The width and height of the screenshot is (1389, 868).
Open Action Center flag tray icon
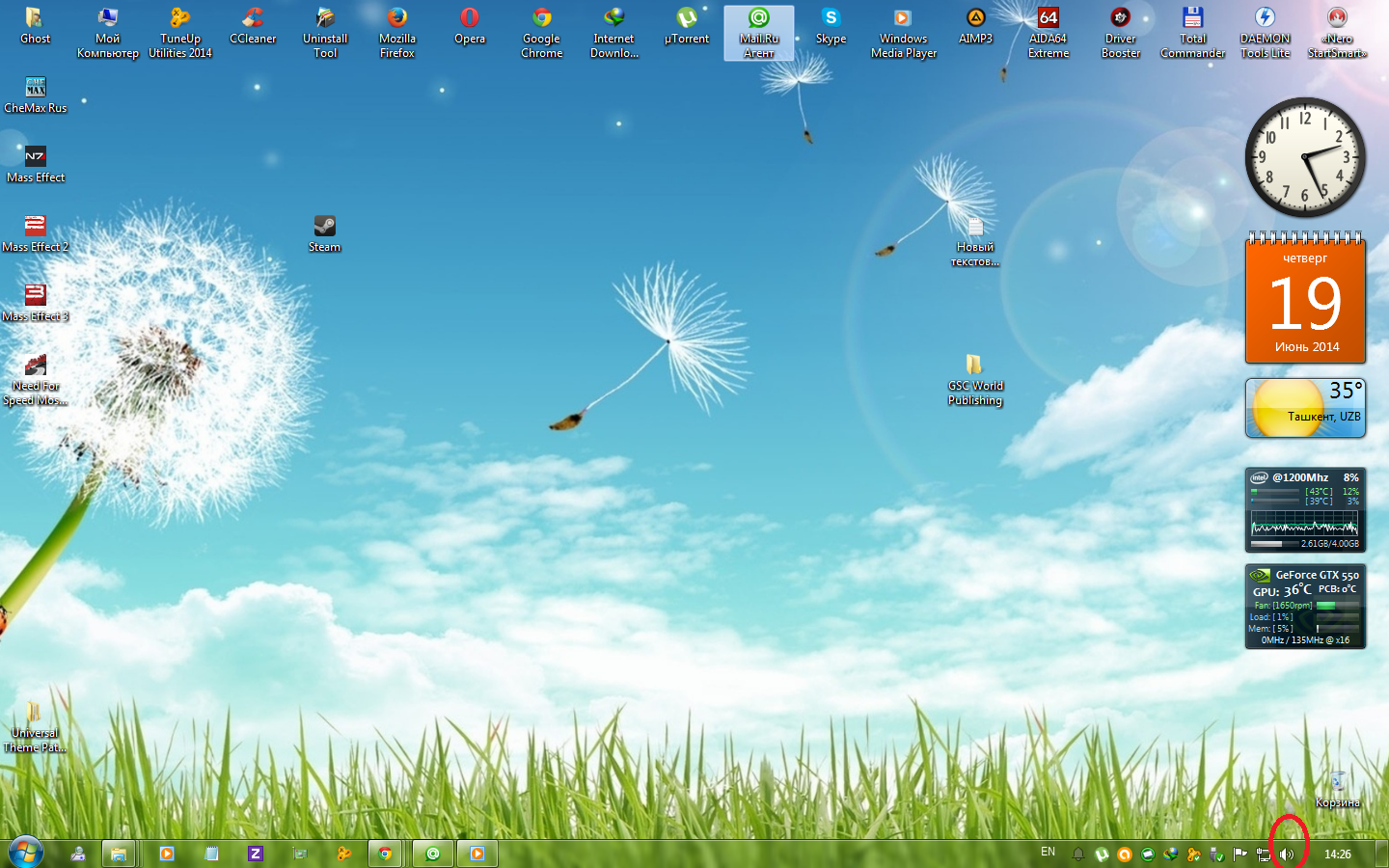pos(1240,854)
